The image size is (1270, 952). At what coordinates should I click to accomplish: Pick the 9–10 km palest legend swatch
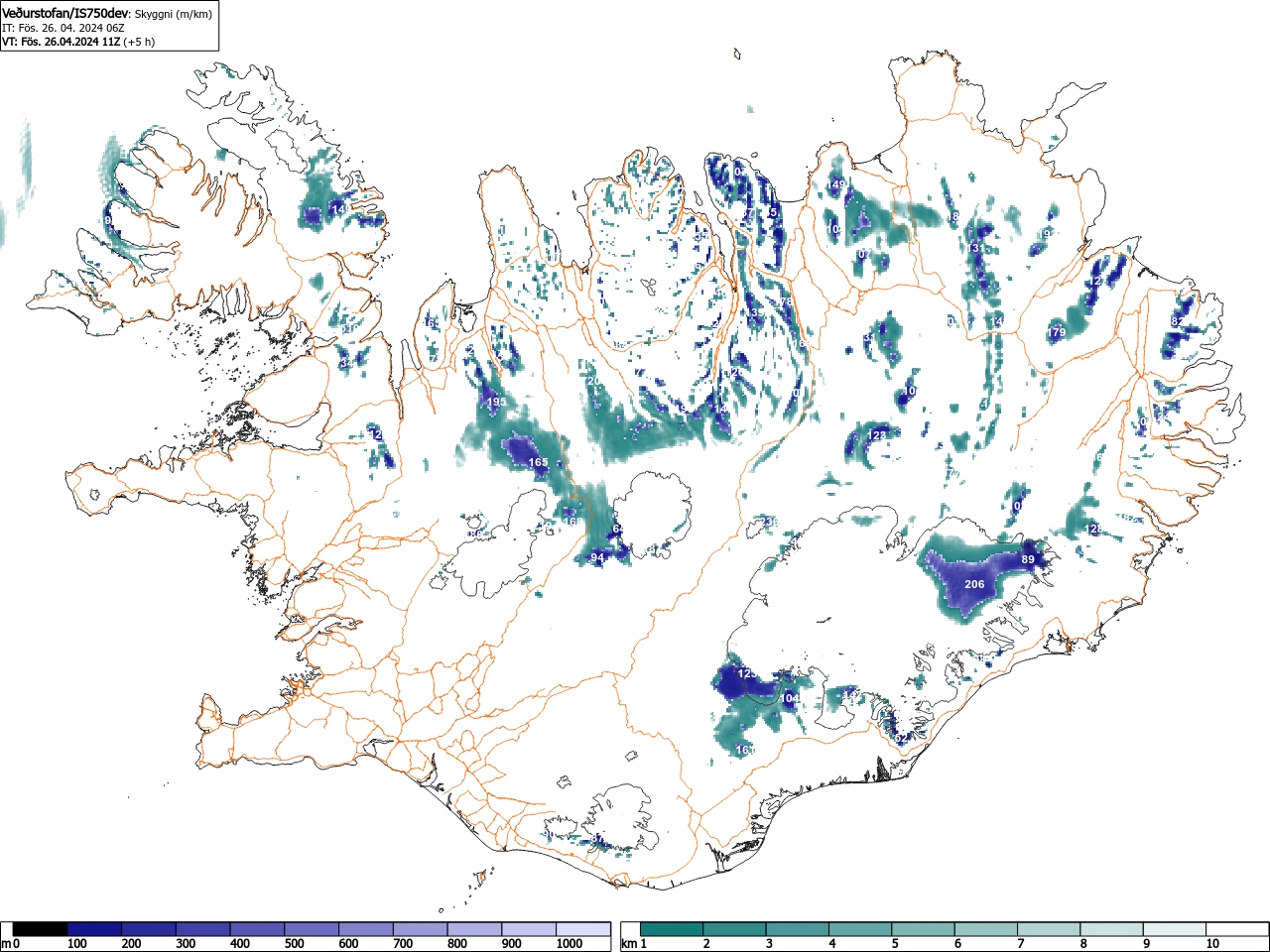point(1176,929)
